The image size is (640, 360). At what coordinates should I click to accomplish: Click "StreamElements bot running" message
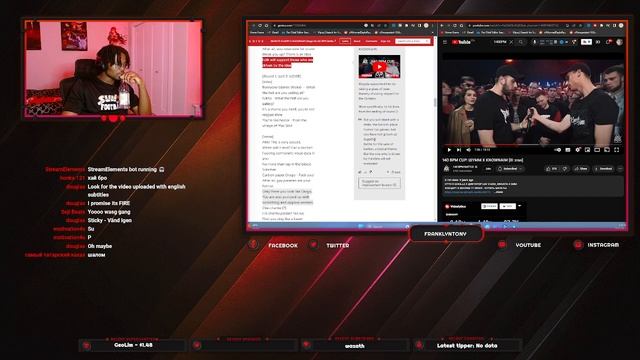[x=126, y=169]
